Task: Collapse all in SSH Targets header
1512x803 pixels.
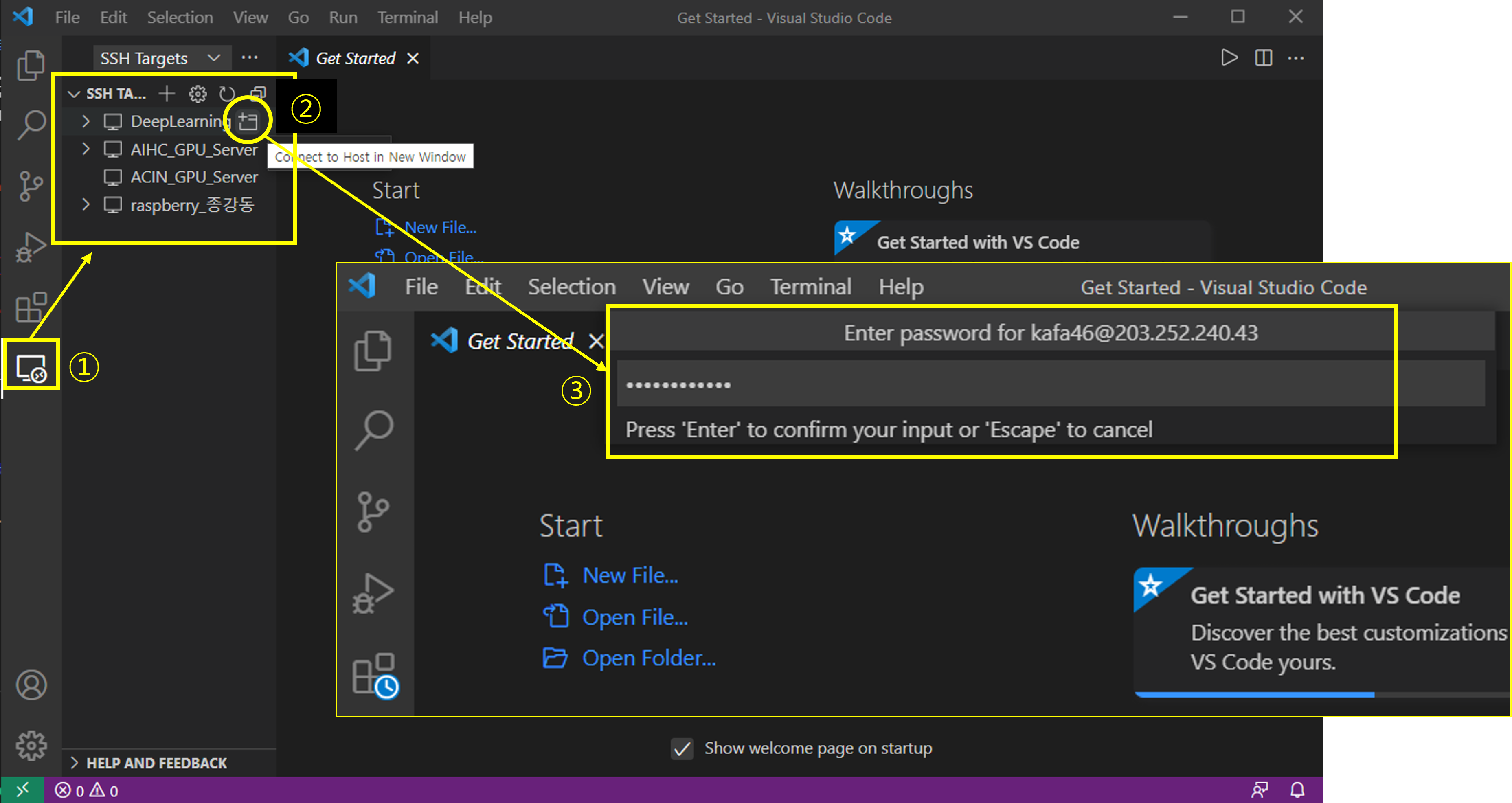Action: (258, 93)
